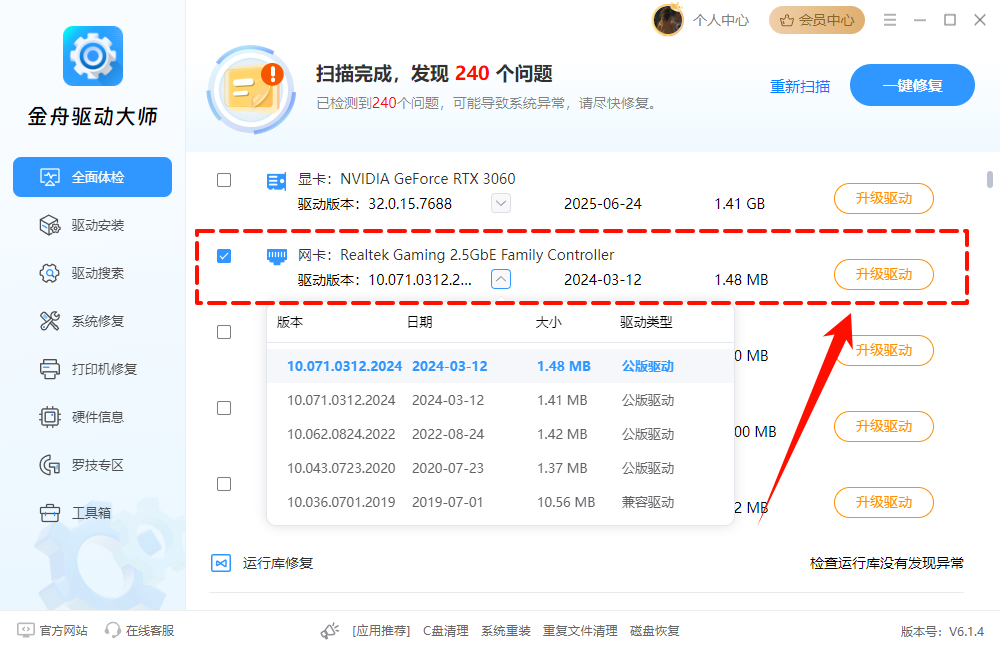Click the 运行库修复 icon

tap(221, 563)
